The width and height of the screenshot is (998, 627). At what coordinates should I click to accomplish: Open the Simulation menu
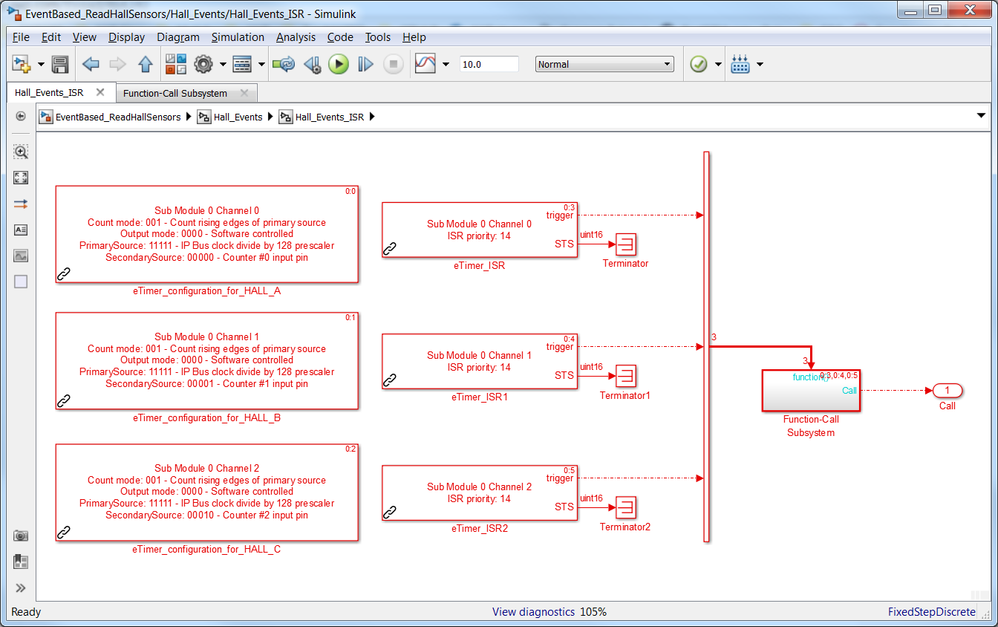point(237,37)
